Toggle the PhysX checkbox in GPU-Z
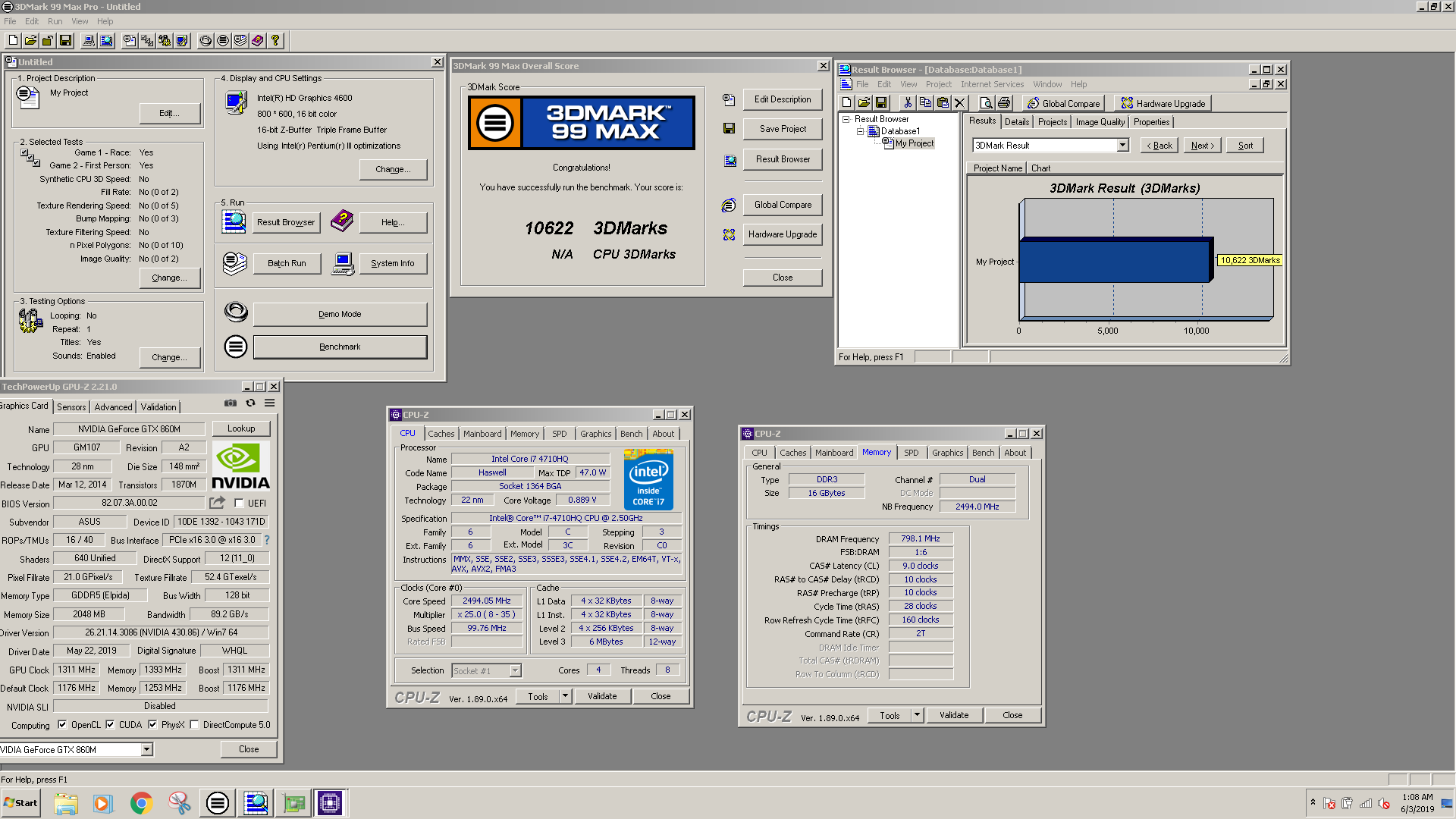Screen dimensions: 1456x819 point(152,725)
